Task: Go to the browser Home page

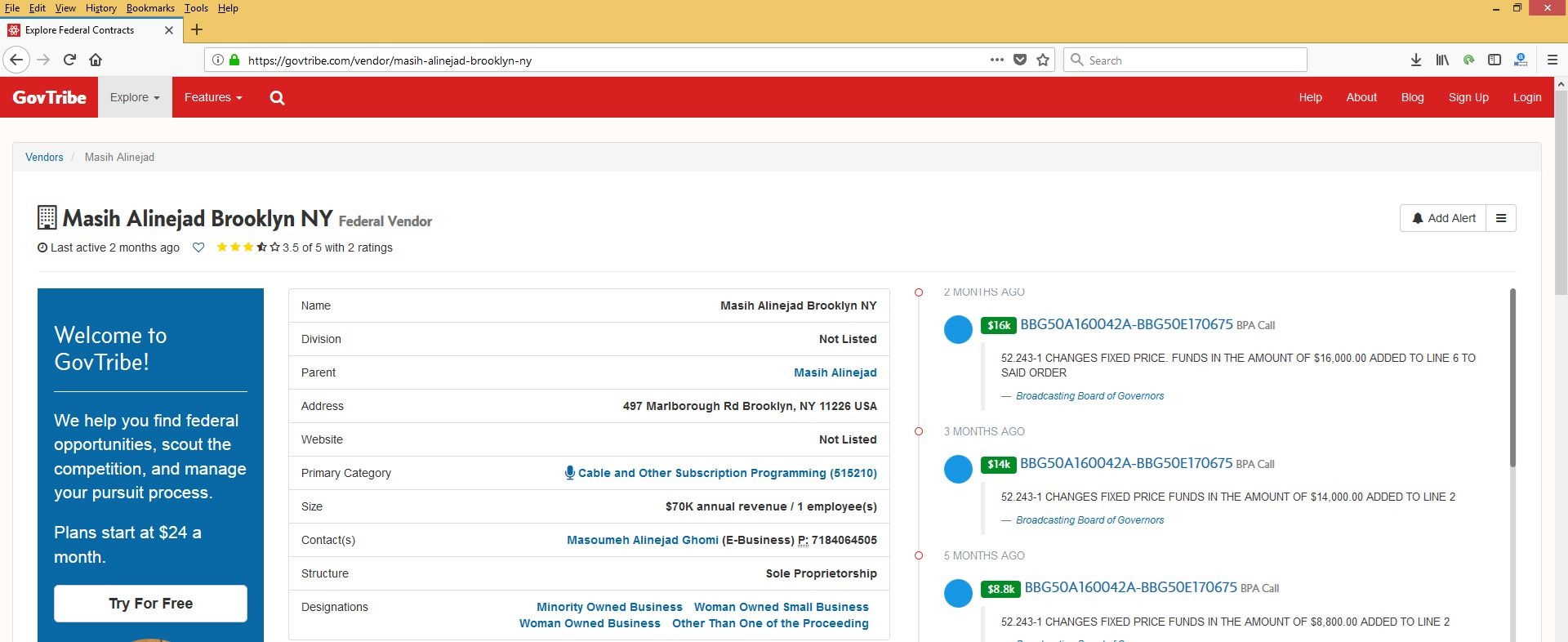Action: click(96, 60)
